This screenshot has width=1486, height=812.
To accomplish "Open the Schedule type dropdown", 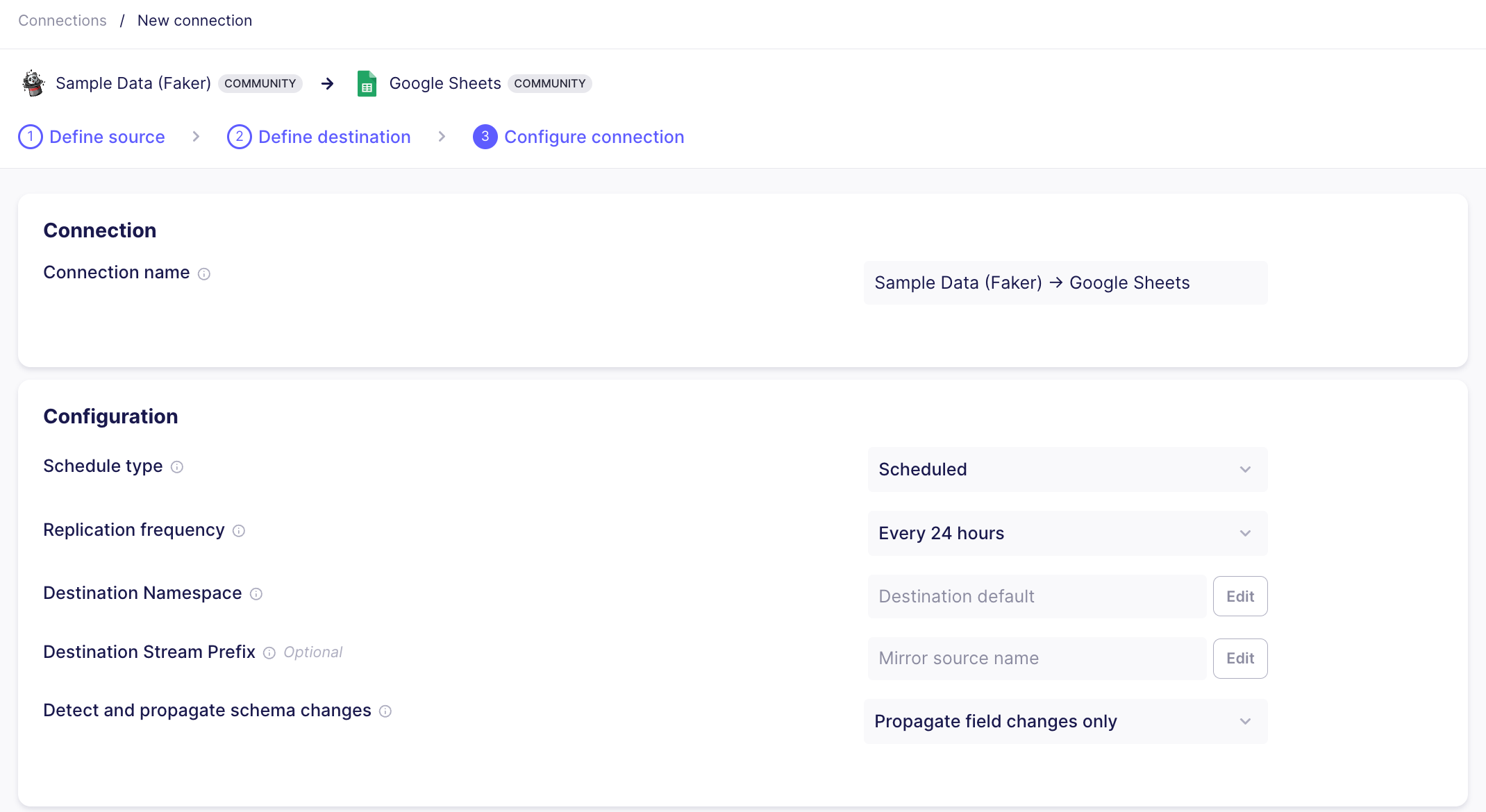I will 1067,469.
